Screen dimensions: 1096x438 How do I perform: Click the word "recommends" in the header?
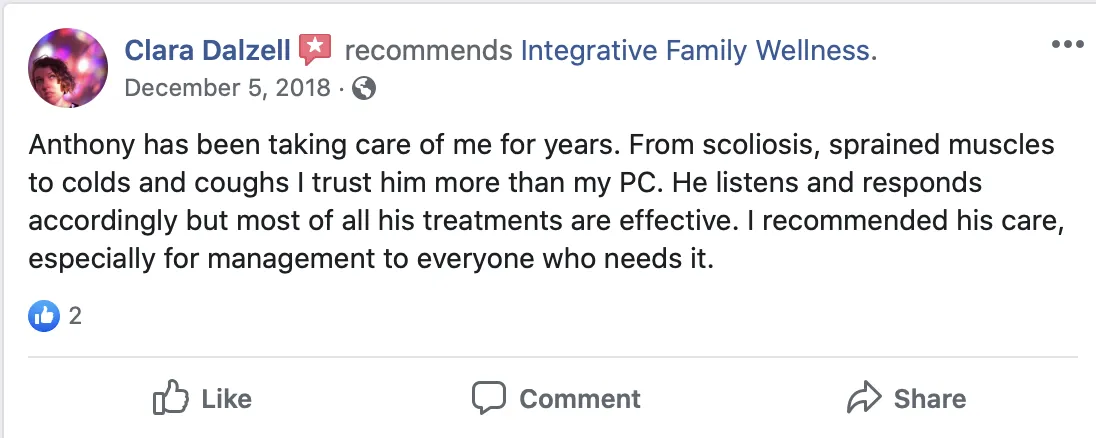pos(427,49)
